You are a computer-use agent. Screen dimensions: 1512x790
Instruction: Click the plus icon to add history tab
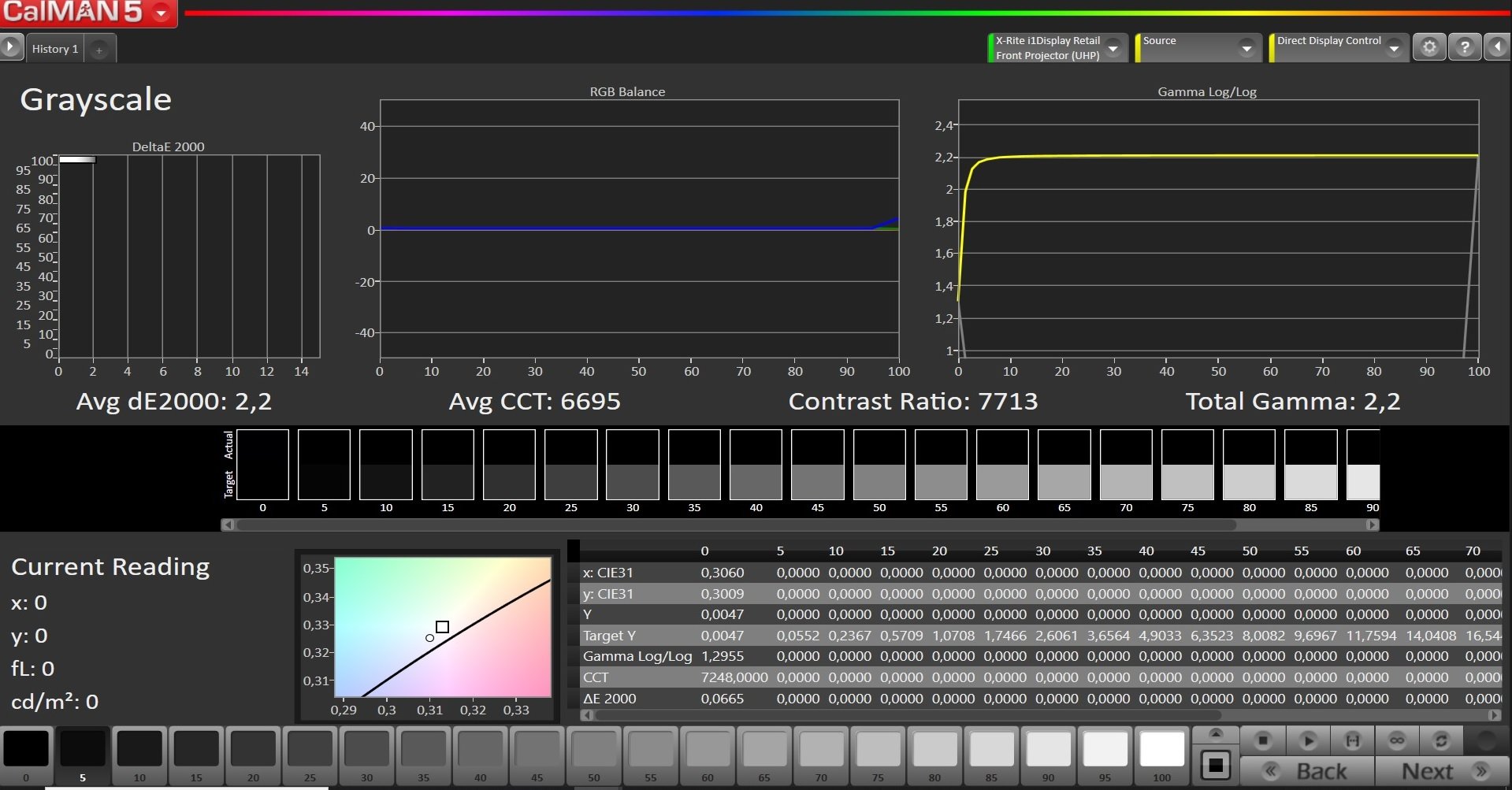[99, 50]
